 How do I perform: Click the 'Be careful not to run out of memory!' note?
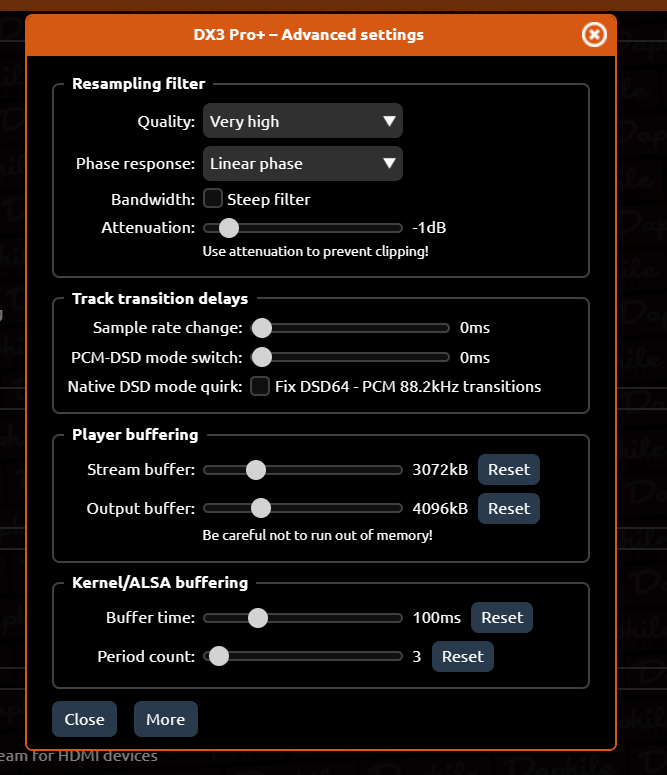[x=317, y=535]
